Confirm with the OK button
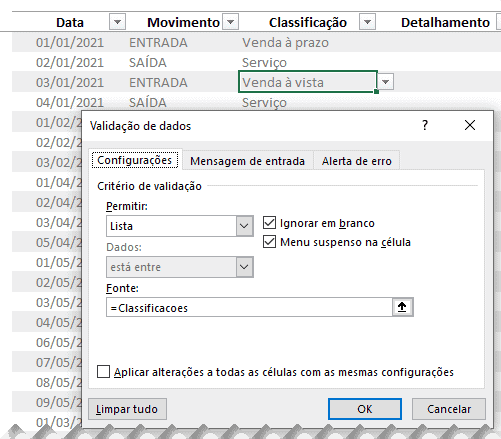The height and width of the screenshot is (439, 501). (365, 409)
